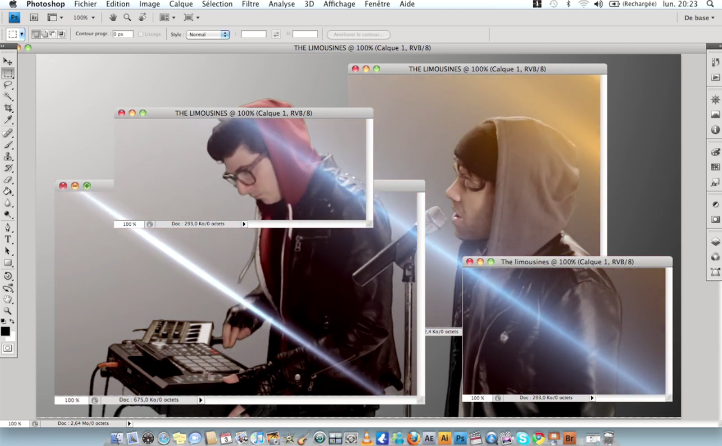Image resolution: width=722 pixels, height=446 pixels.
Task: Select the 3D Rotate tool
Action: point(8,276)
